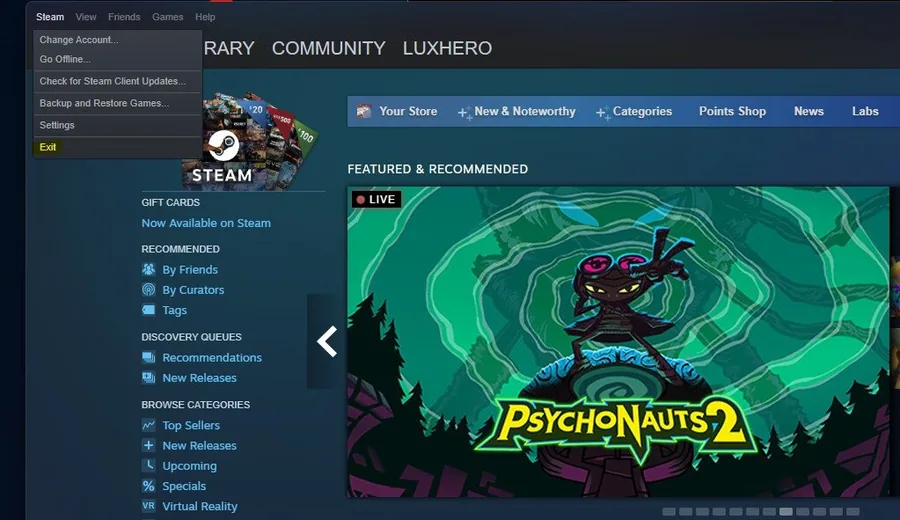Browse the Specials link
900x520 pixels.
click(x=184, y=486)
